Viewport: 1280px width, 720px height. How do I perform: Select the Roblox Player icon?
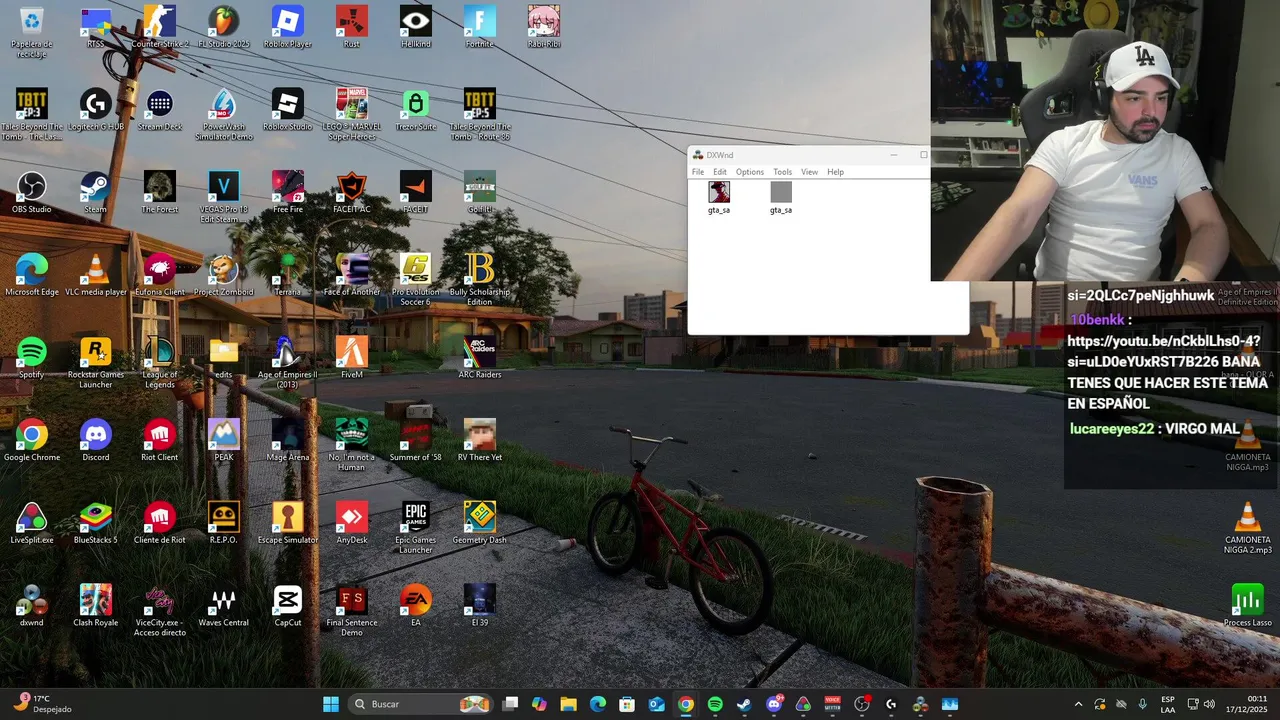[288, 27]
